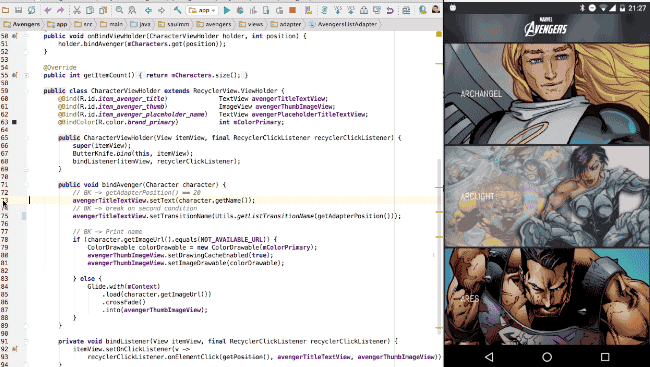Click the yellow warning indicator above error stripe
The width and height of the screenshot is (650, 367).
(439, 34)
